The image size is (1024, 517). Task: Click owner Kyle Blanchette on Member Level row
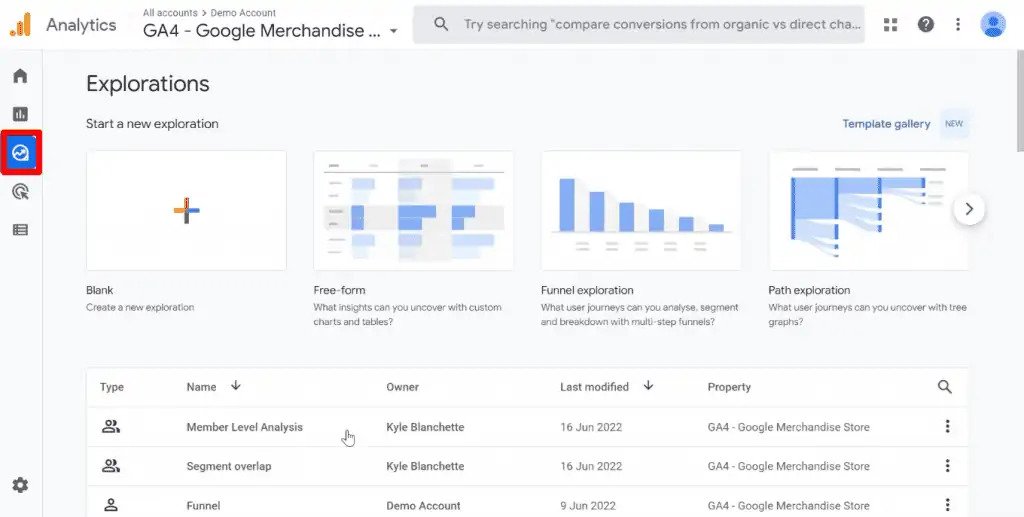[x=425, y=427]
